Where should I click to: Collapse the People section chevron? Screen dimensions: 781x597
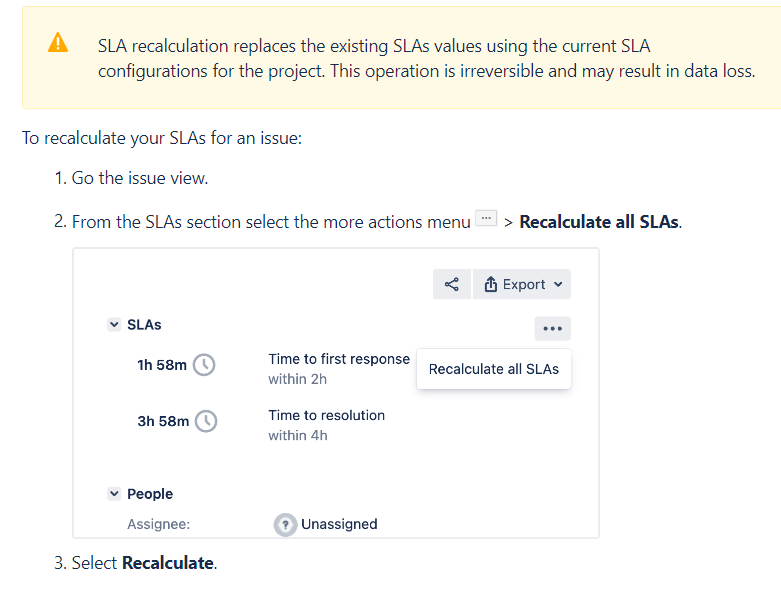pos(114,493)
